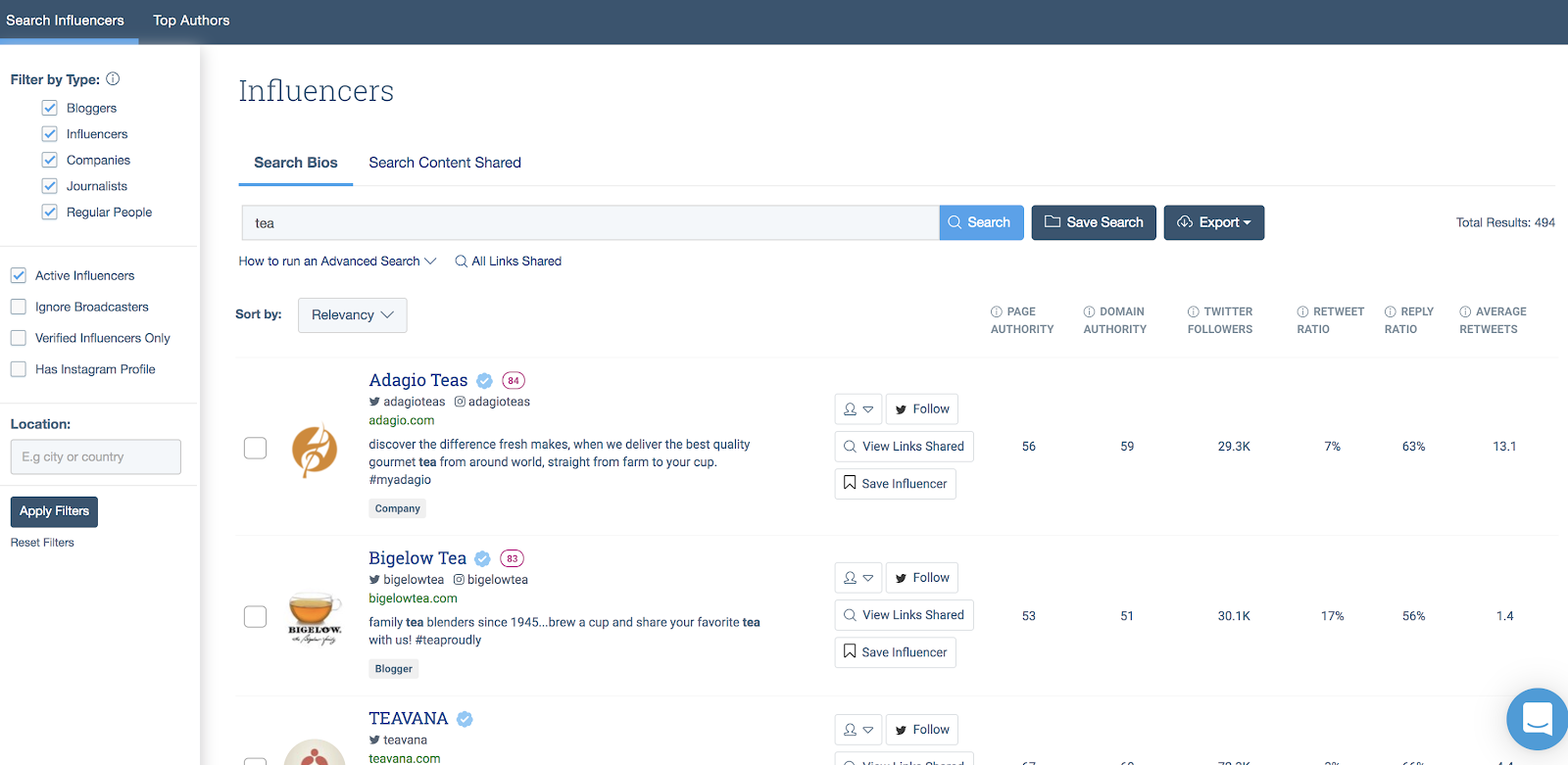The width and height of the screenshot is (1568, 765).
Task: Save Influencer Bigelow Tea
Action: tap(896, 652)
